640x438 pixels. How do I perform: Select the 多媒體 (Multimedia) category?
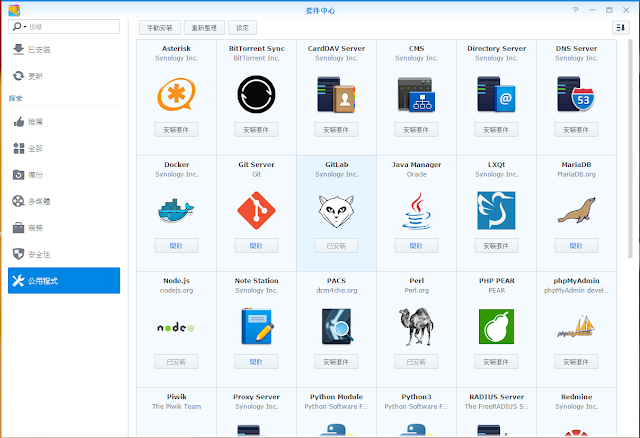click(x=64, y=201)
